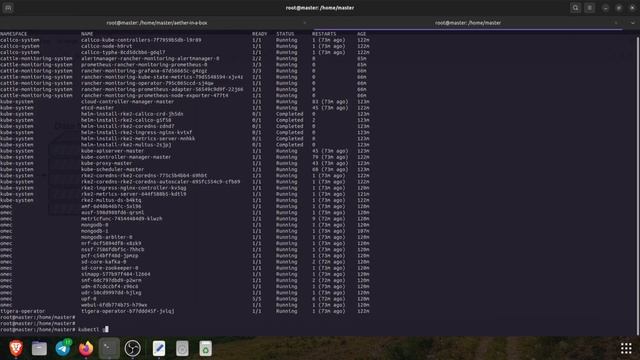Open OBS Studio from the dock
This screenshot has height=360, width=640.
point(132,349)
